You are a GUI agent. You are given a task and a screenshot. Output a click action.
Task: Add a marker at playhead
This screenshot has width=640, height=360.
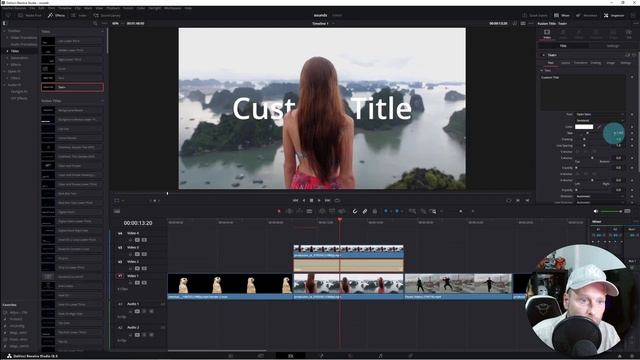click(397, 211)
